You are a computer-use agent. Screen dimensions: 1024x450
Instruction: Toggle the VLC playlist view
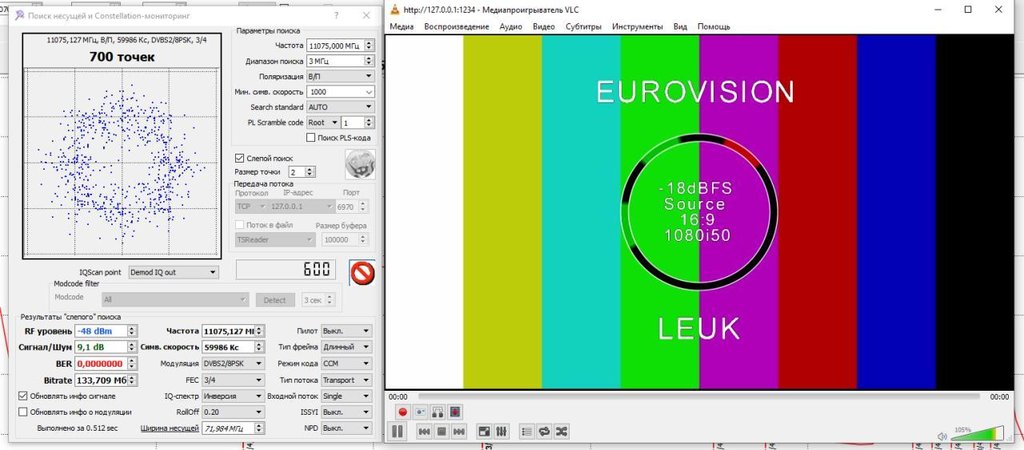[x=526, y=431]
